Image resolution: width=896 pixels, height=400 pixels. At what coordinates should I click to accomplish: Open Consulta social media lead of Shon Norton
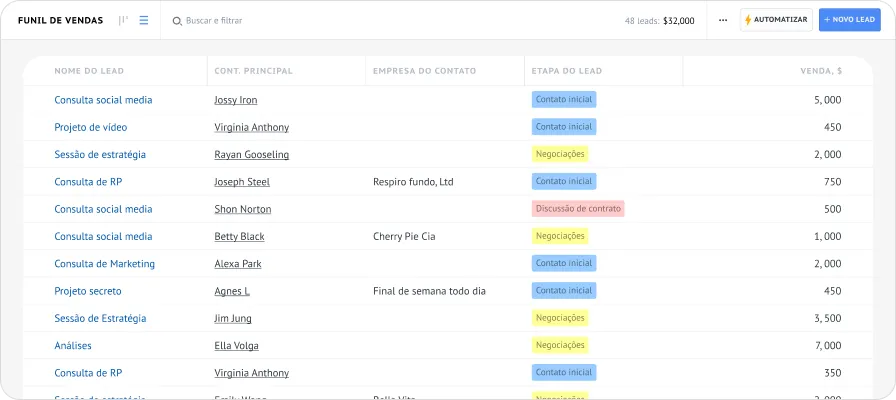click(x=103, y=209)
